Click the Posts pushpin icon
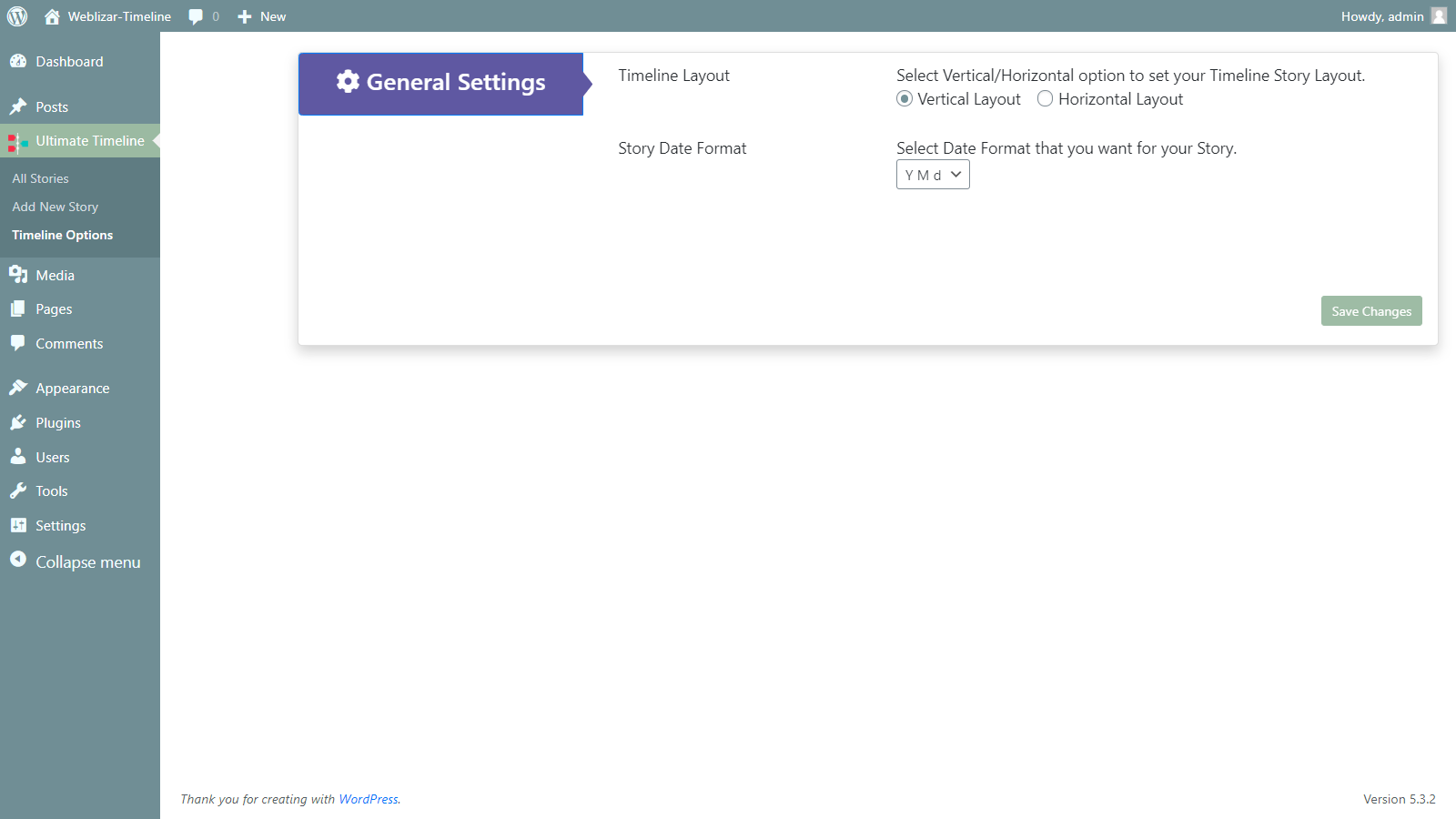Screen dimensions: 1456x819 pyautogui.click(x=18, y=106)
